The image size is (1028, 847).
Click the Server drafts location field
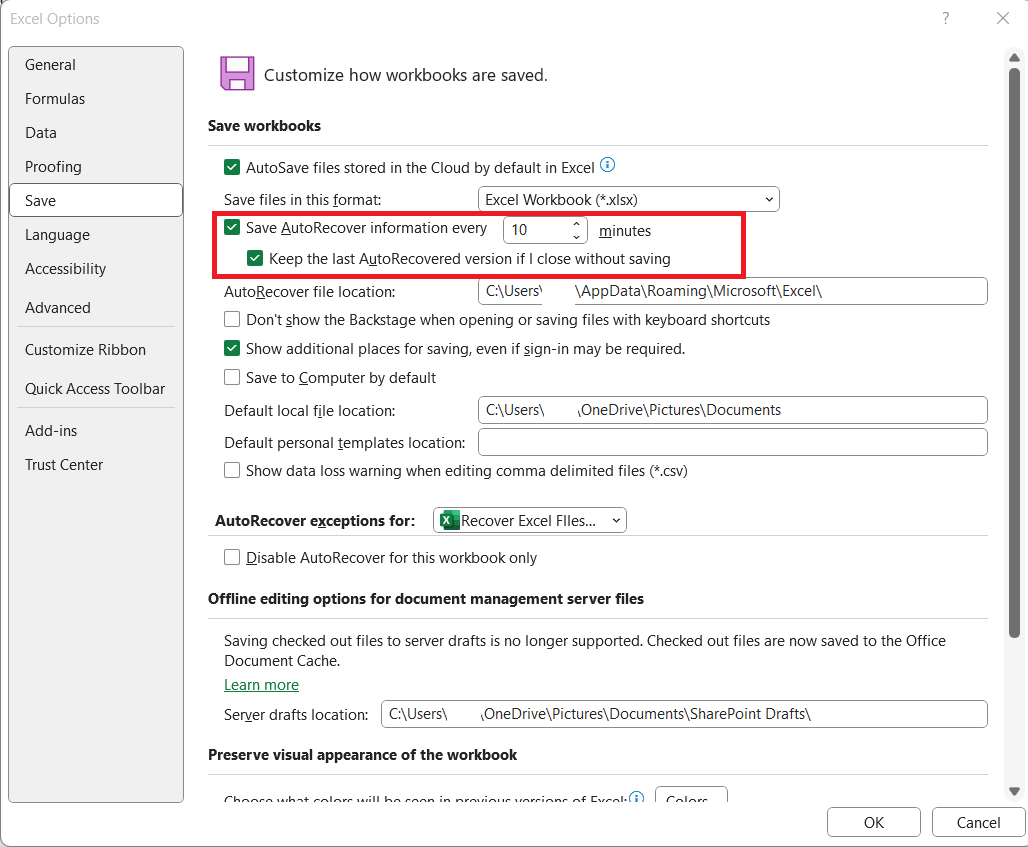(684, 714)
